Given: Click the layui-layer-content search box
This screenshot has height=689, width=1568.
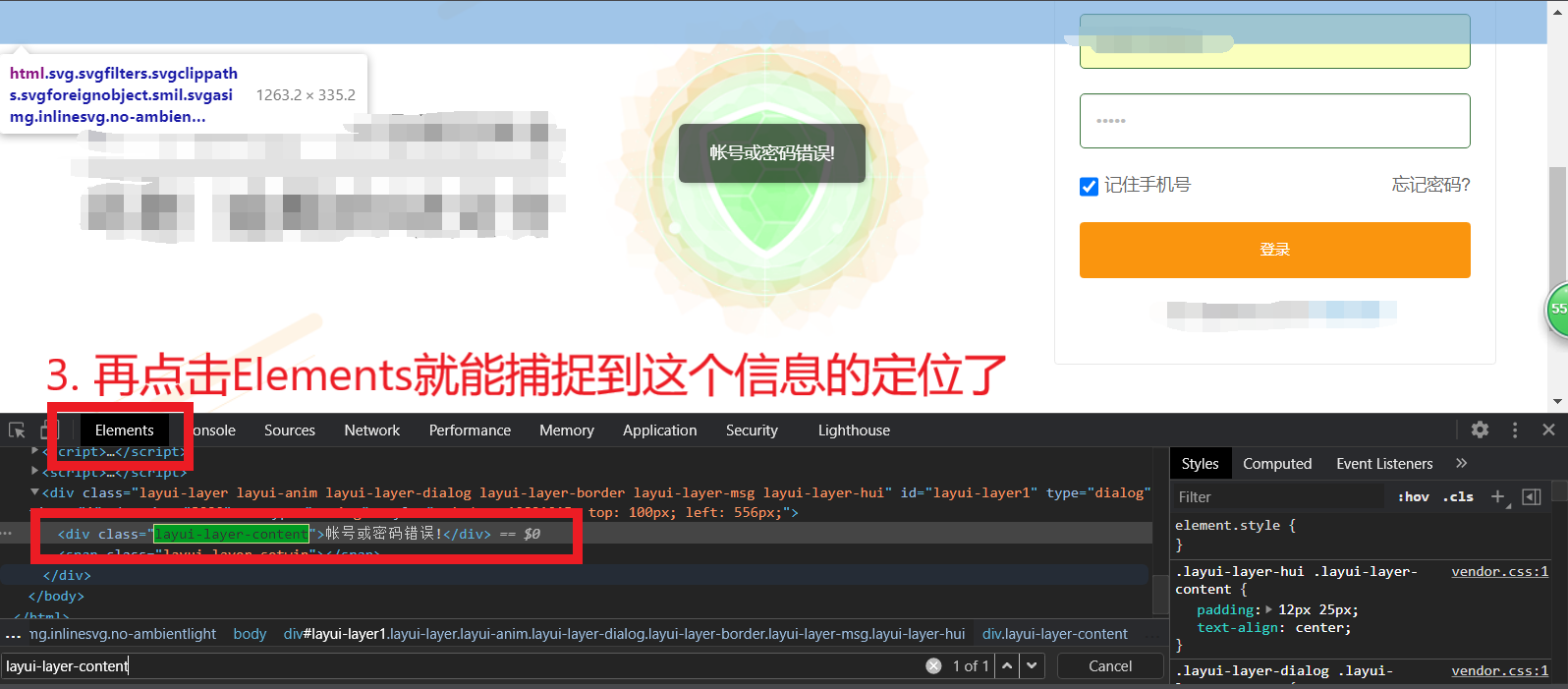Looking at the screenshot, I should click(462, 666).
